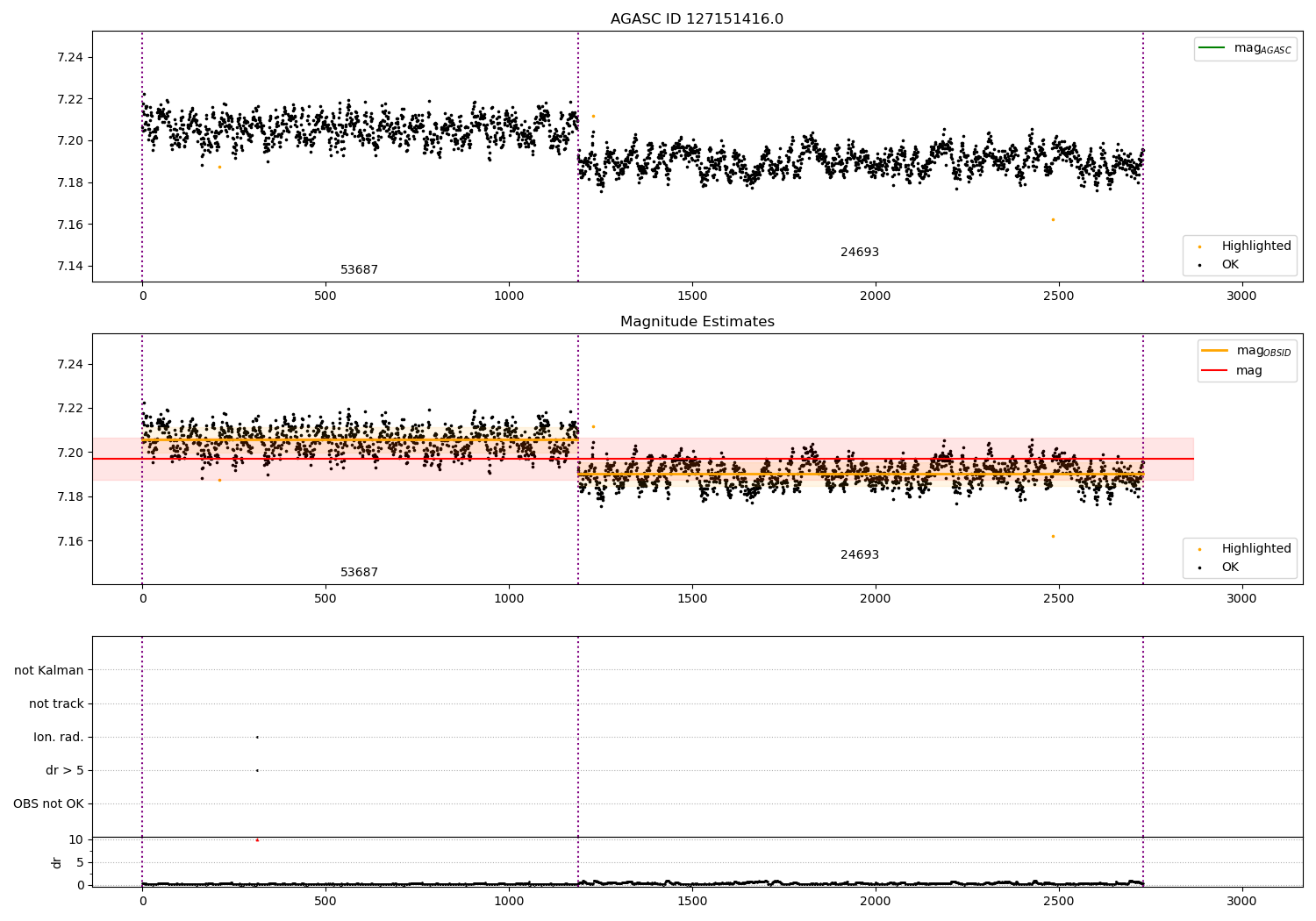
Task: Click the 1000 x-tick under the bottom plot
Action: click(509, 901)
